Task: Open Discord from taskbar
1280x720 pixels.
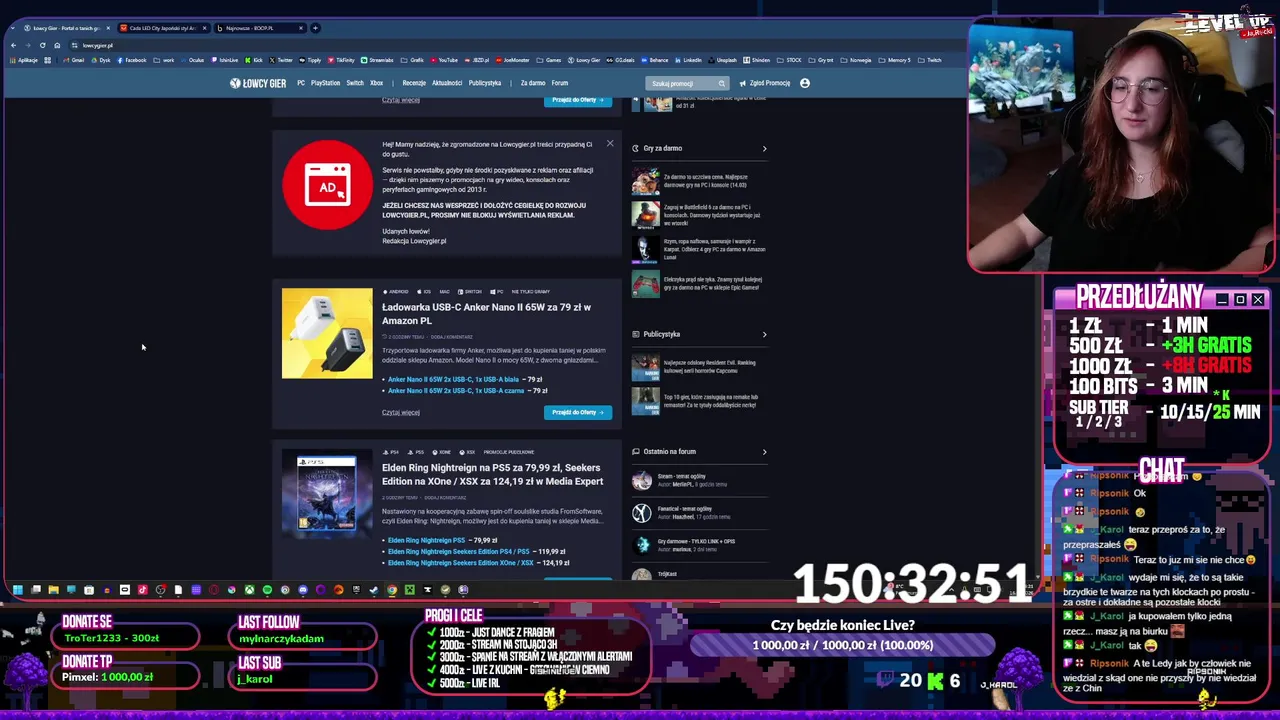Action: pos(303,590)
